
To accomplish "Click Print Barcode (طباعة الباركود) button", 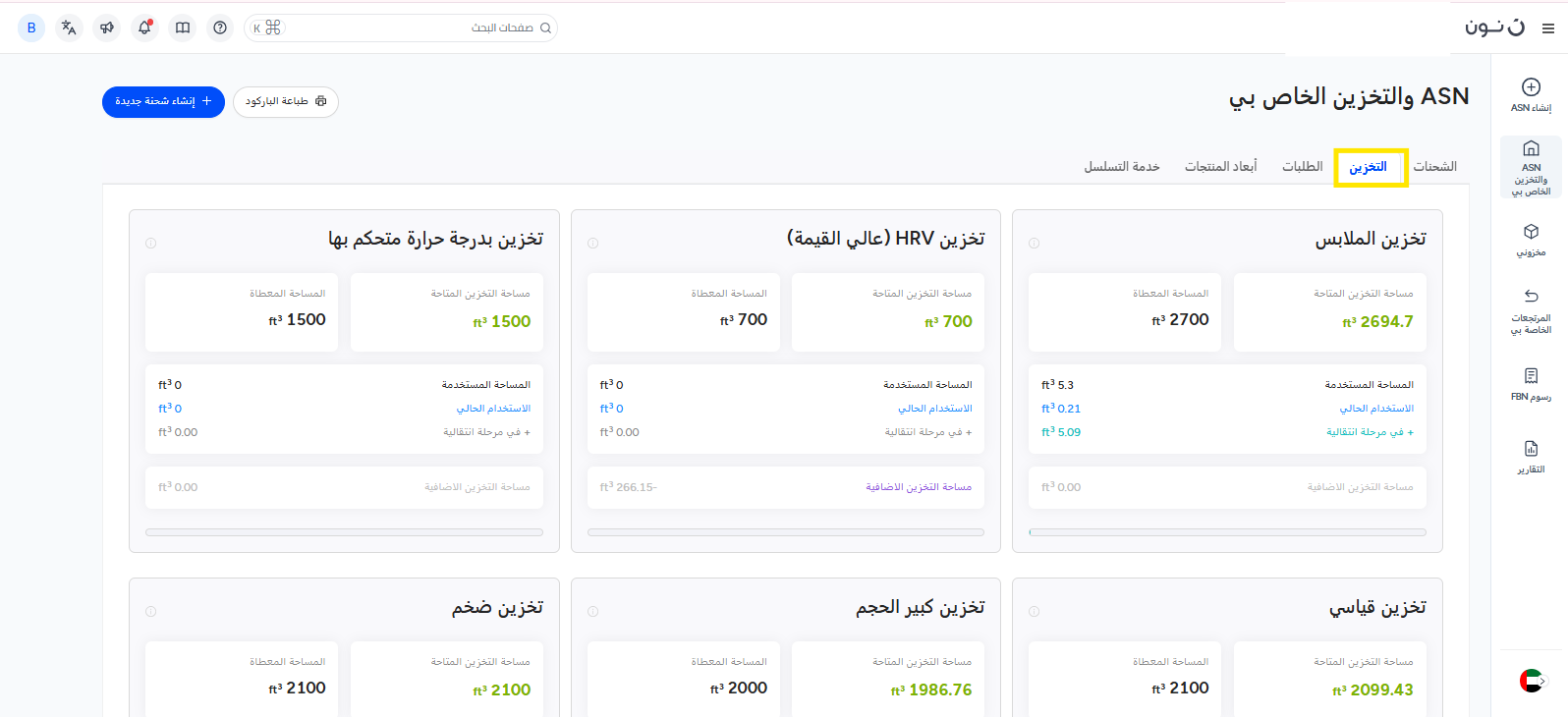I will (x=286, y=101).
